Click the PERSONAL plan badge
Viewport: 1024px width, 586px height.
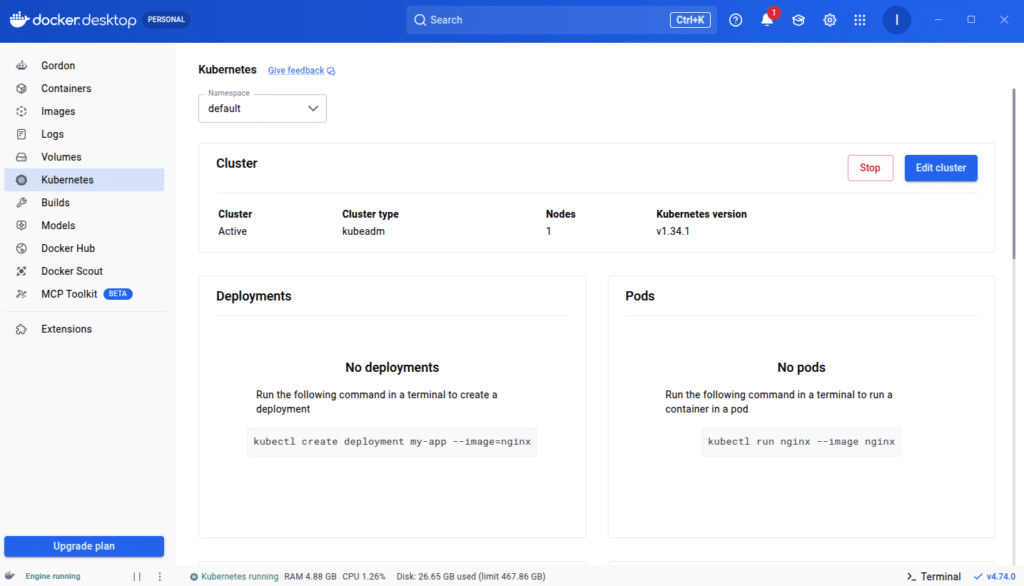[x=166, y=20]
